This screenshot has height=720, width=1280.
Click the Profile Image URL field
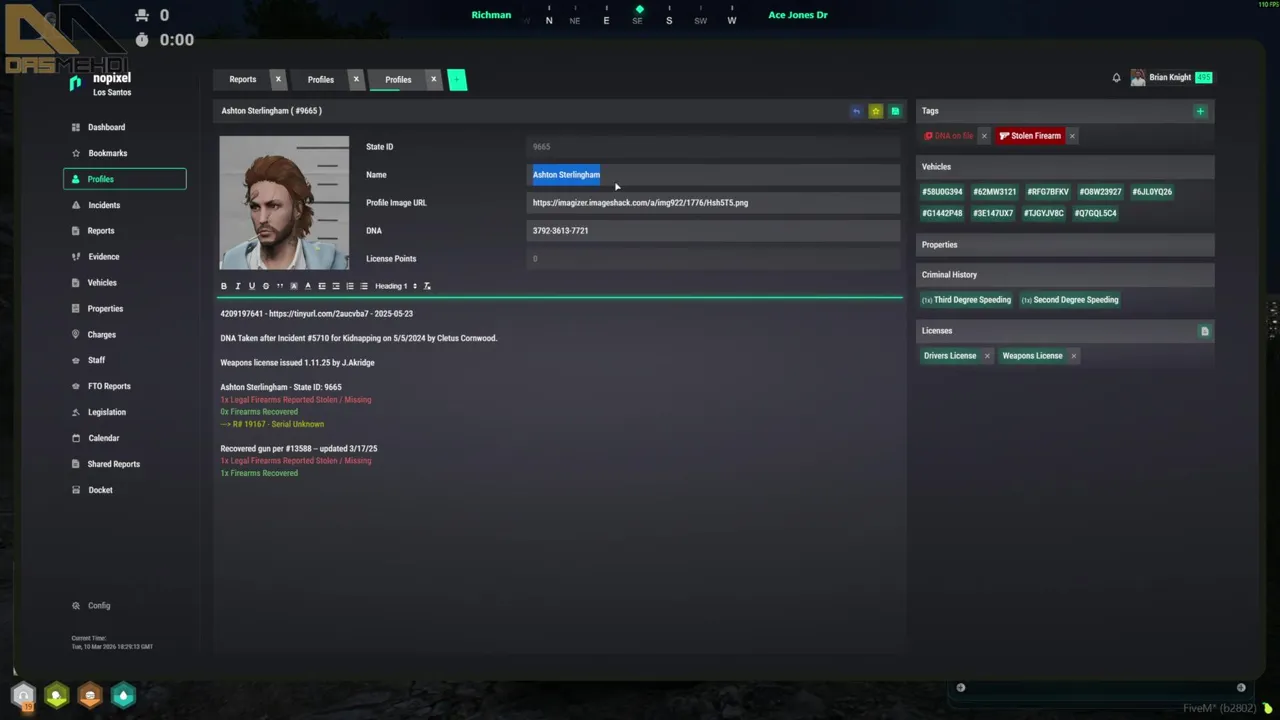713,203
